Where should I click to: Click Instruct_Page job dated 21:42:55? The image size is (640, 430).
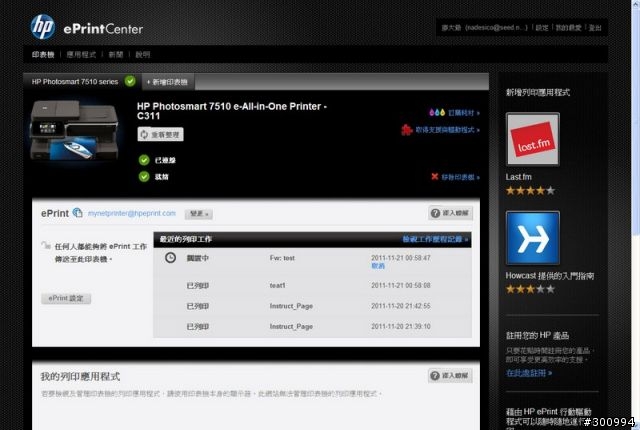point(291,306)
